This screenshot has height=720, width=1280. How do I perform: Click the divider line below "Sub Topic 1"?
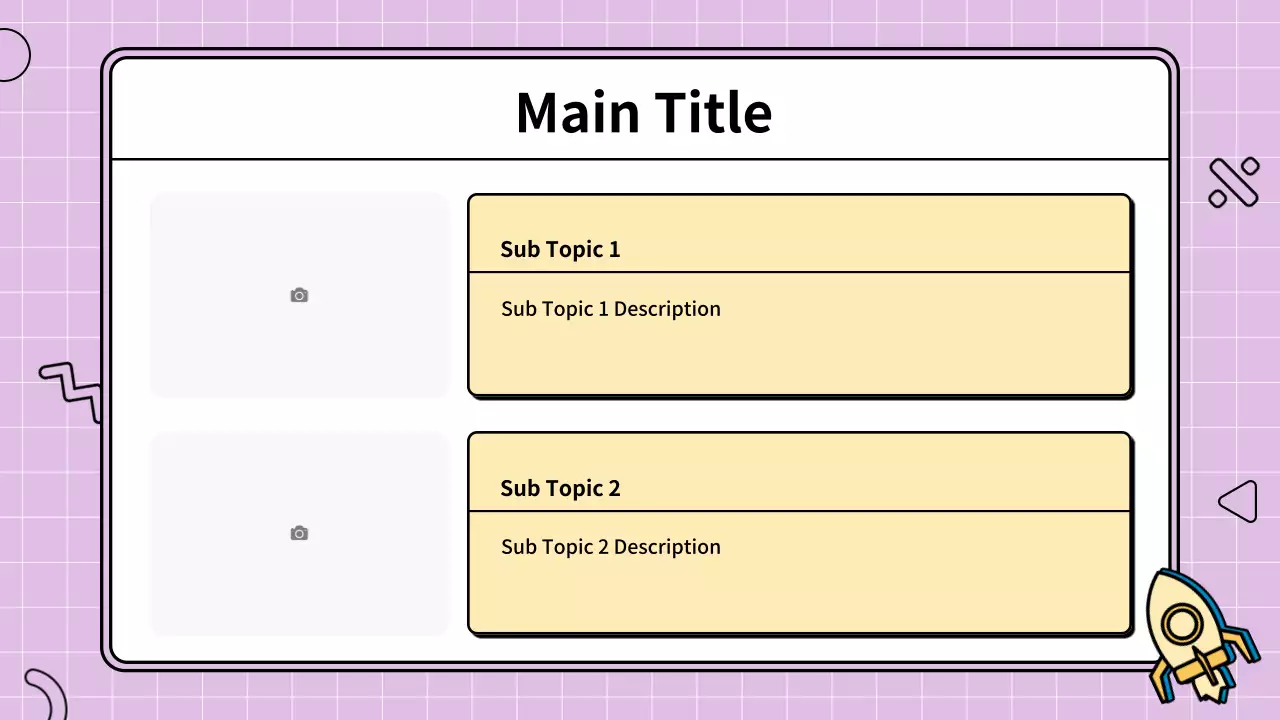click(x=800, y=272)
